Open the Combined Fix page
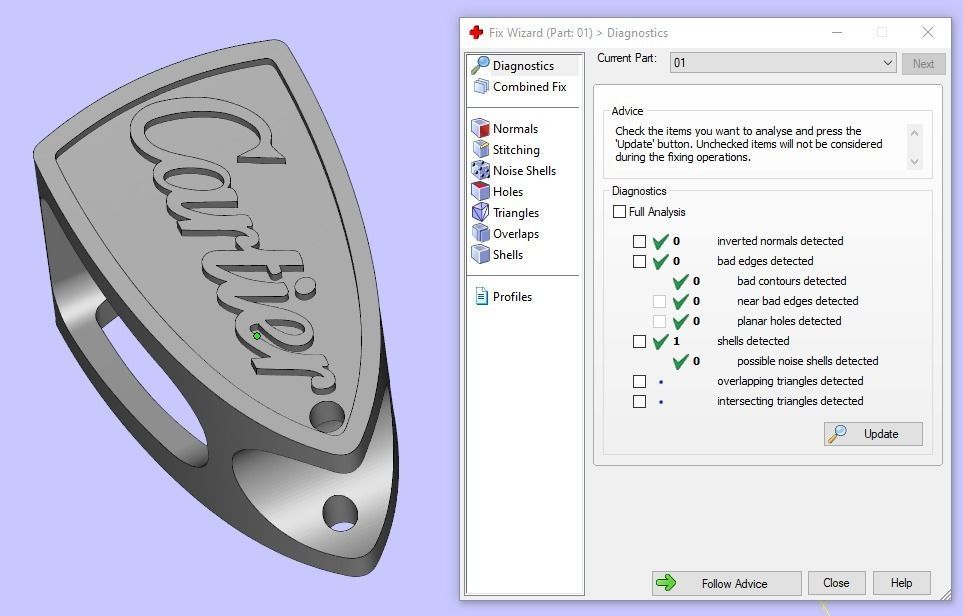 click(x=529, y=87)
